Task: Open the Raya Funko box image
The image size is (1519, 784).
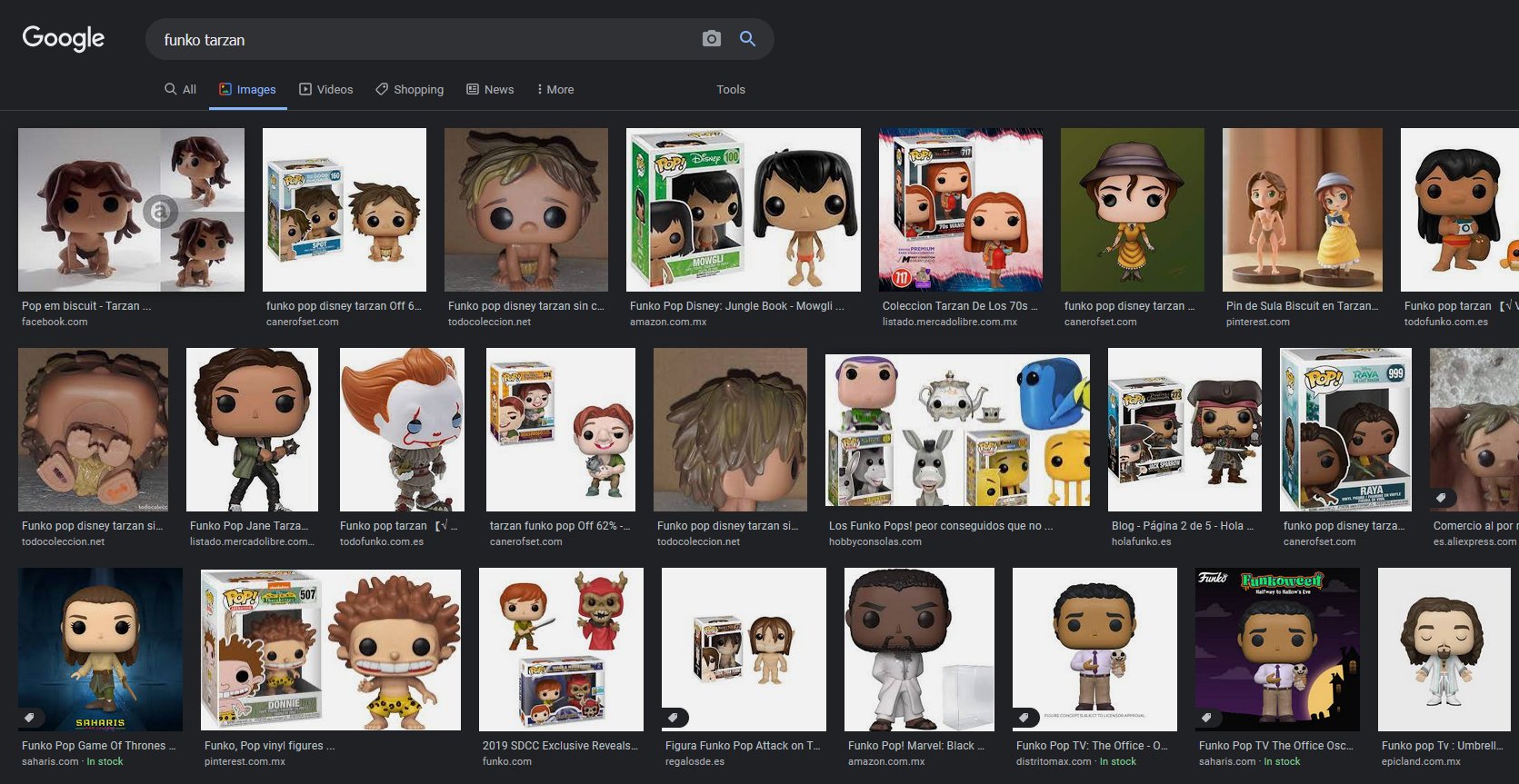Action: pyautogui.click(x=1345, y=430)
